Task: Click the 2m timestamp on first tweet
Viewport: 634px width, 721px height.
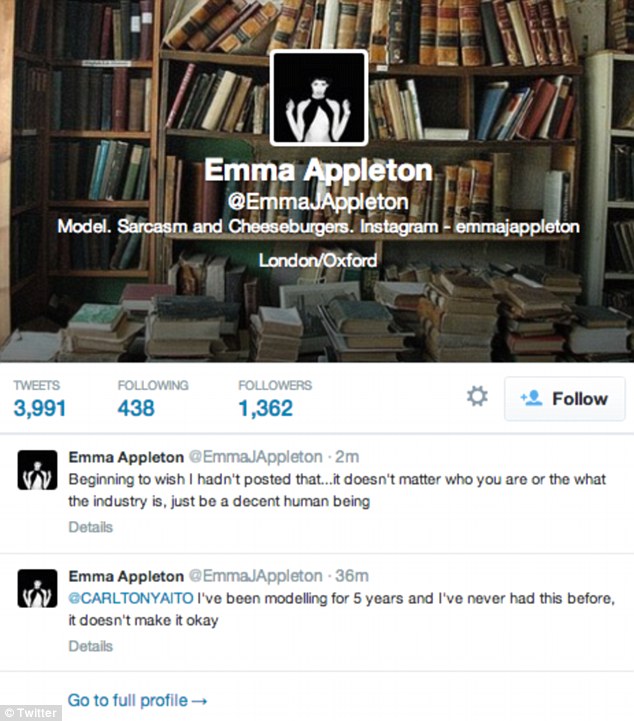Action: click(x=347, y=457)
